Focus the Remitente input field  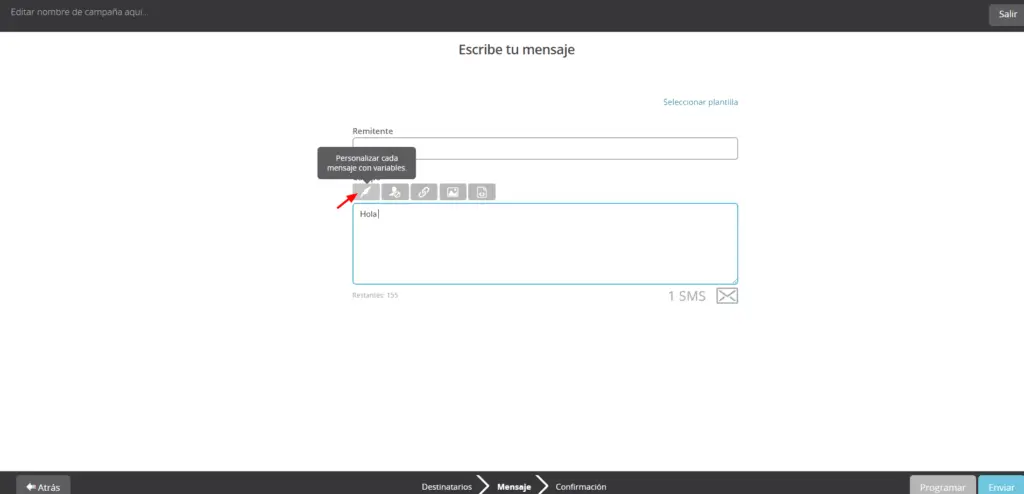pyautogui.click(x=545, y=149)
